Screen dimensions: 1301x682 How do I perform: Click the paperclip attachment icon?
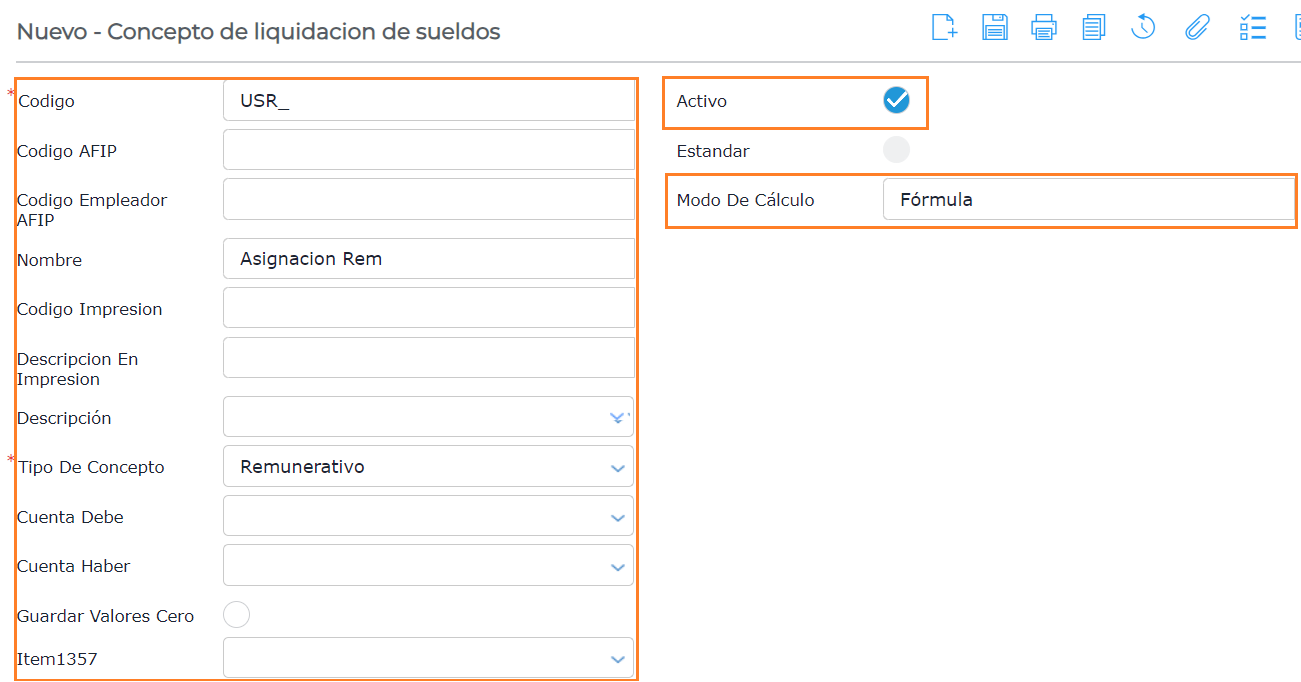[1196, 28]
